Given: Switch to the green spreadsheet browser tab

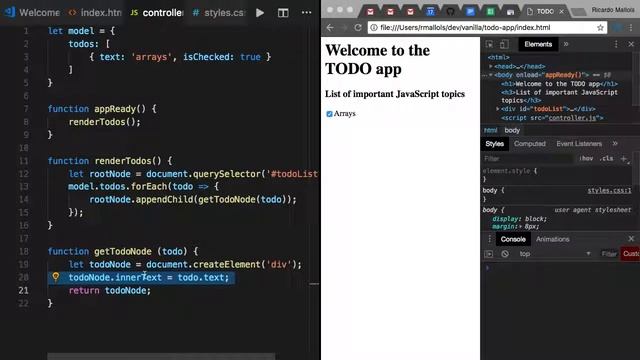Looking at the screenshot, I should pos(490,12).
